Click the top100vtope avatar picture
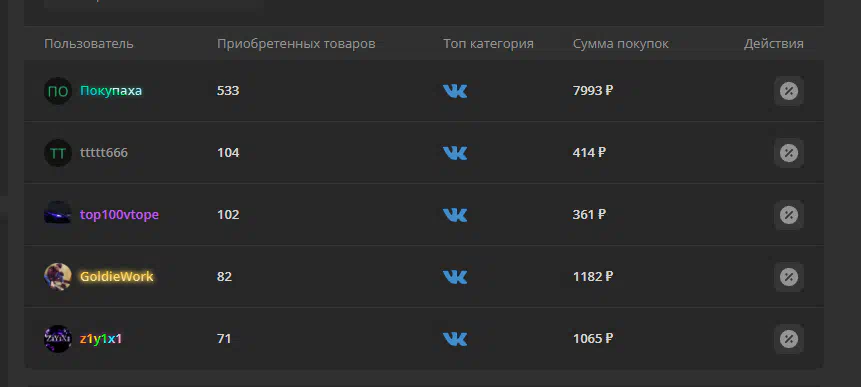 coord(58,213)
